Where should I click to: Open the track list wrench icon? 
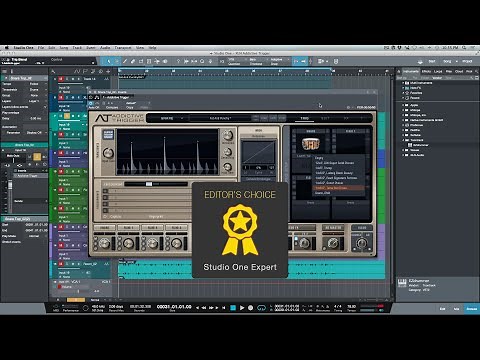[53, 71]
